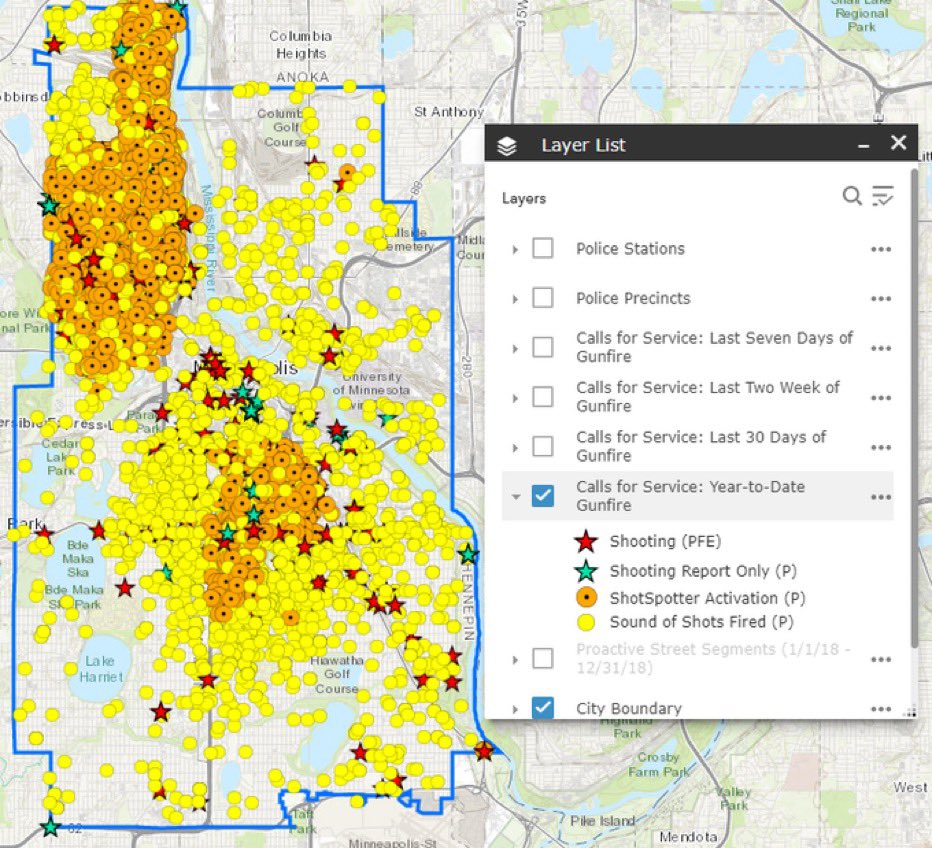Open more options for Last 30 Days layer
Image resolution: width=932 pixels, height=848 pixels.
881,447
